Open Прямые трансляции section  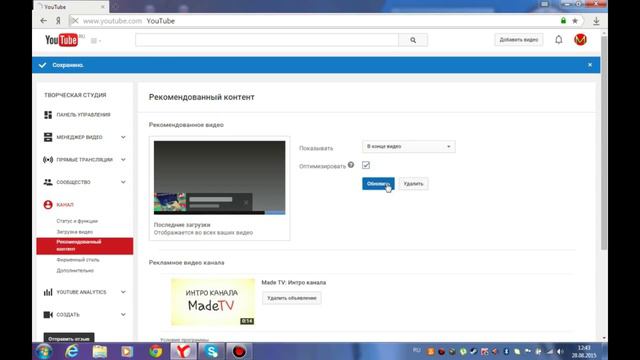pyautogui.click(x=84, y=160)
